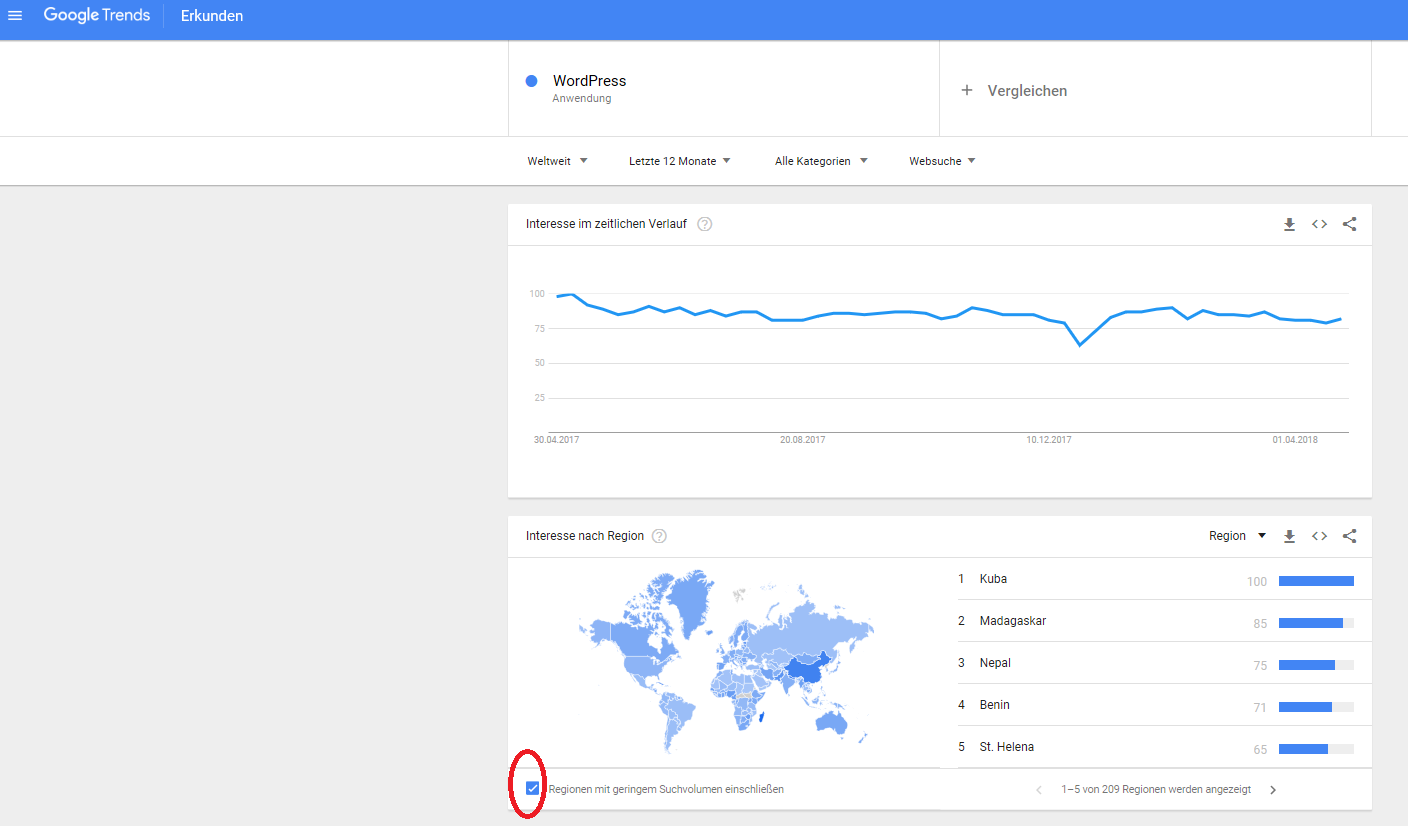Get embed code for the region widget
The height and width of the screenshot is (826, 1408).
coord(1319,537)
